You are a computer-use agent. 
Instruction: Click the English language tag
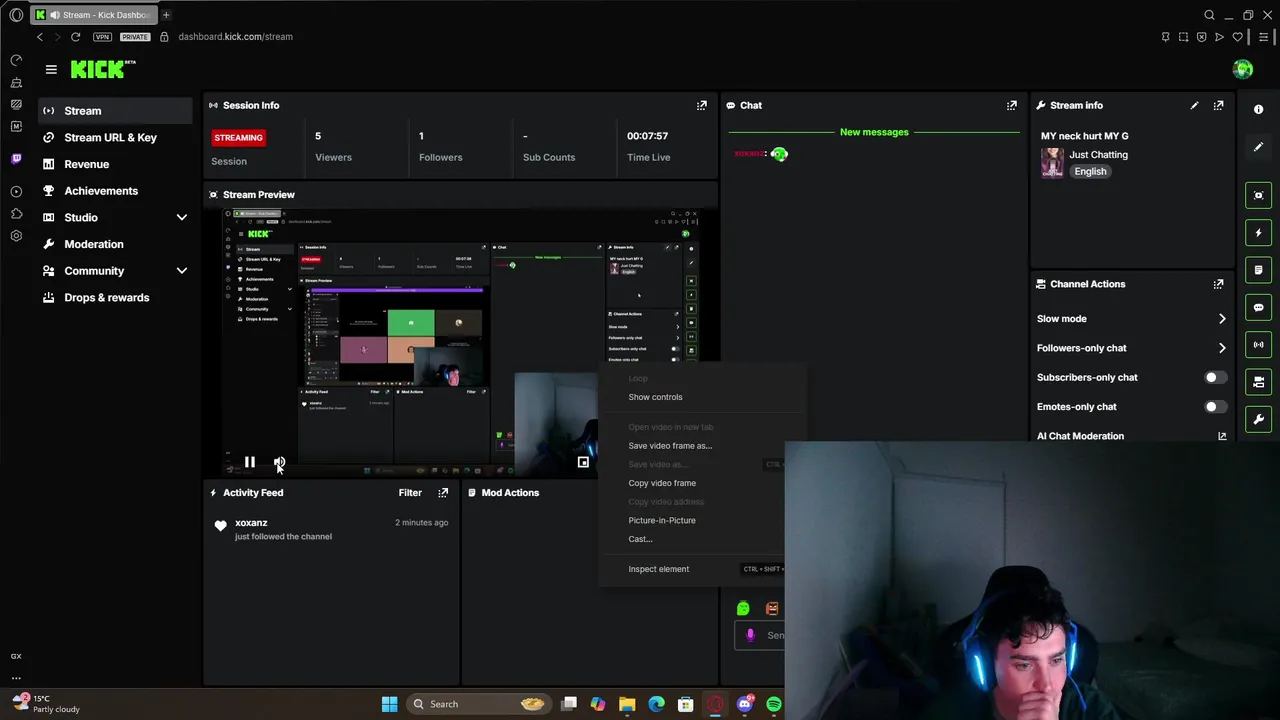pyautogui.click(x=1090, y=171)
